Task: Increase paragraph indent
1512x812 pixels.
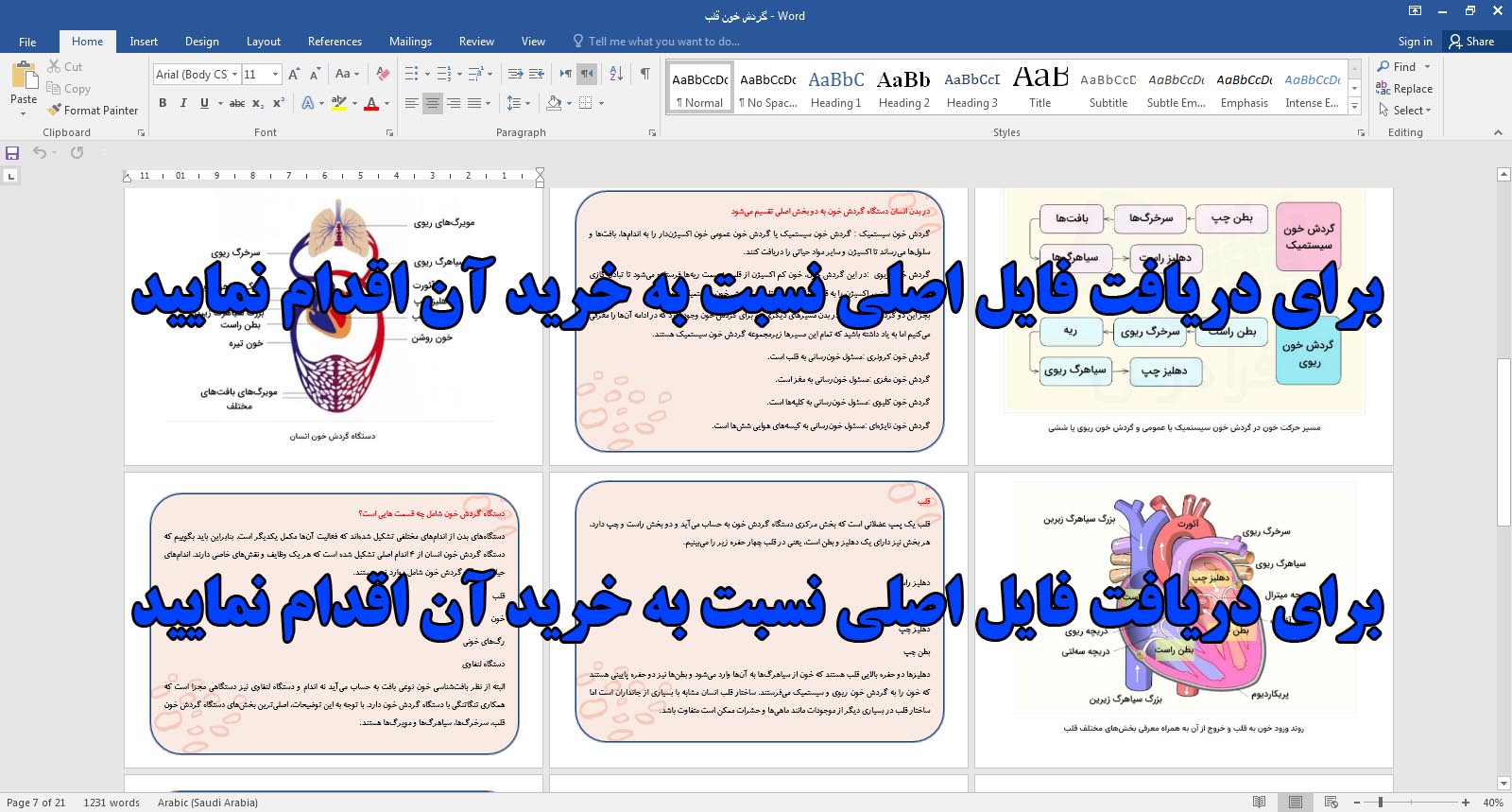Action: tap(536, 74)
